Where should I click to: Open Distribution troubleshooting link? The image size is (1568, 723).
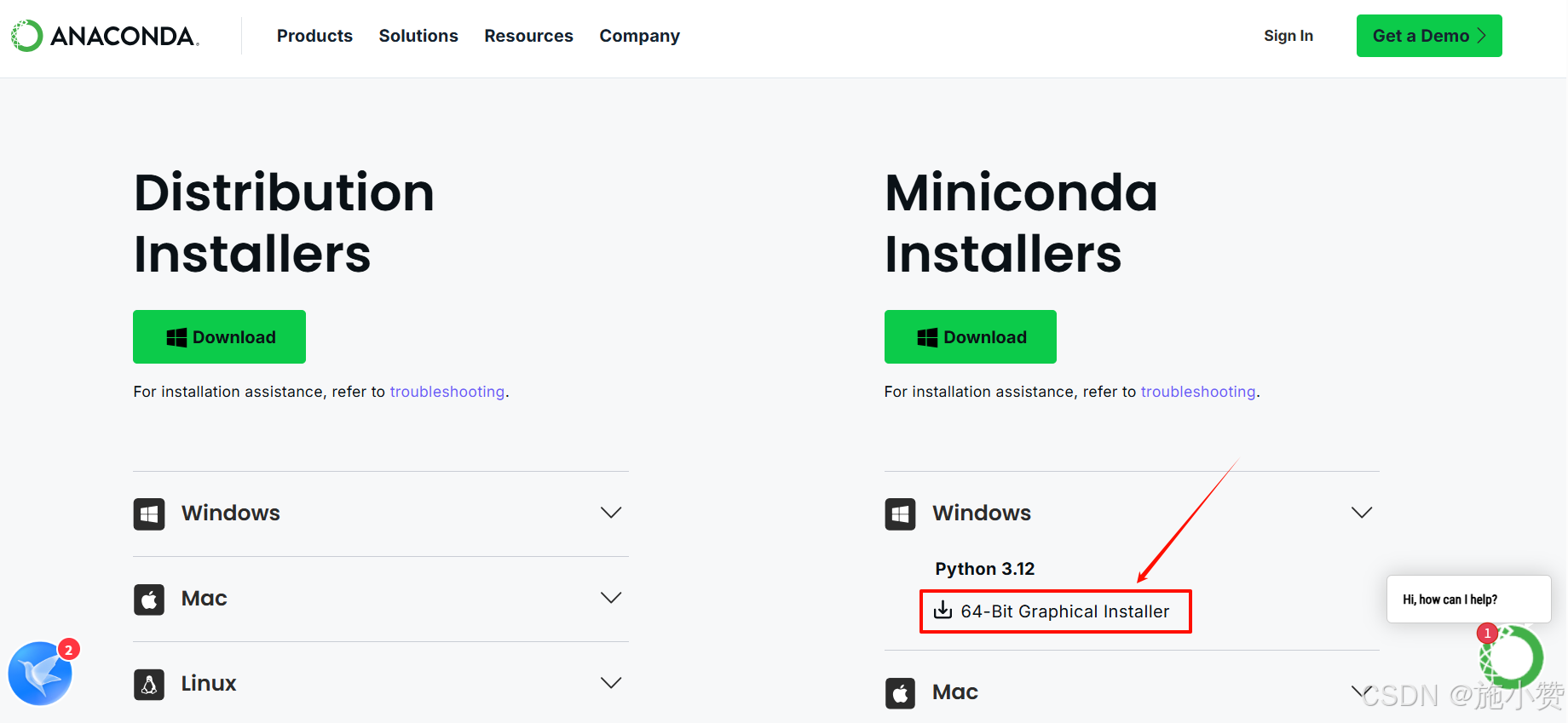pos(447,392)
